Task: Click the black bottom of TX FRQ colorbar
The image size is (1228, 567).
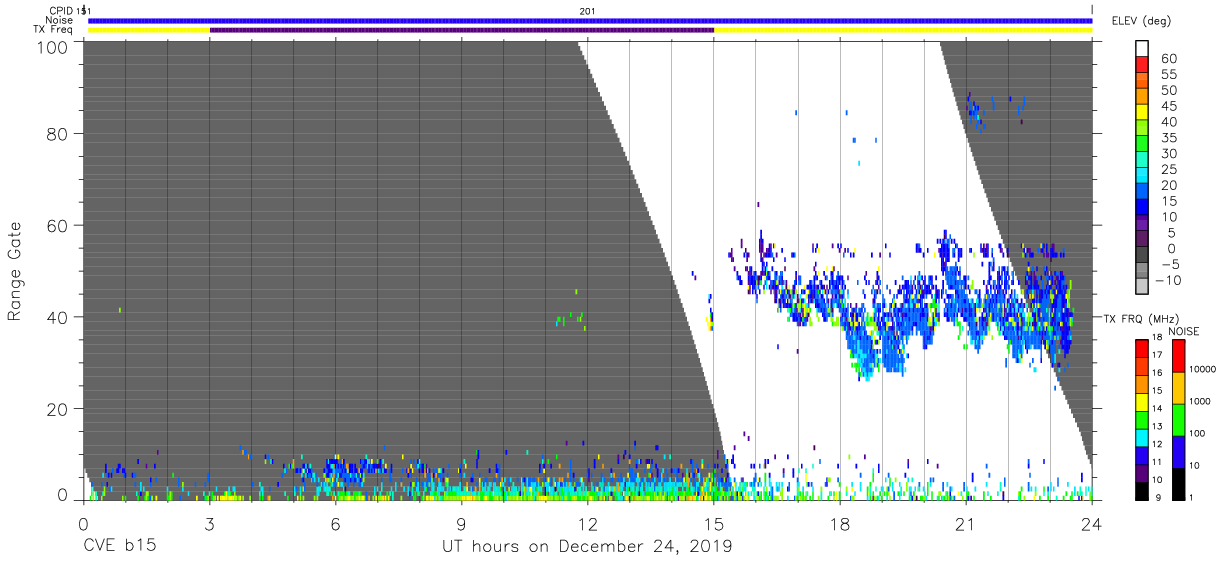Action: tap(1141, 489)
